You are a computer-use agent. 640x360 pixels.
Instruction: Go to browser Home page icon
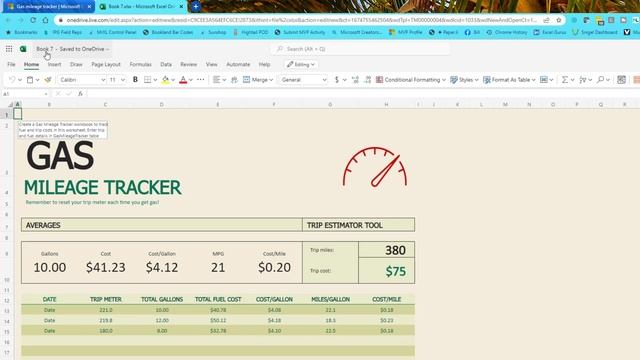[45, 20]
